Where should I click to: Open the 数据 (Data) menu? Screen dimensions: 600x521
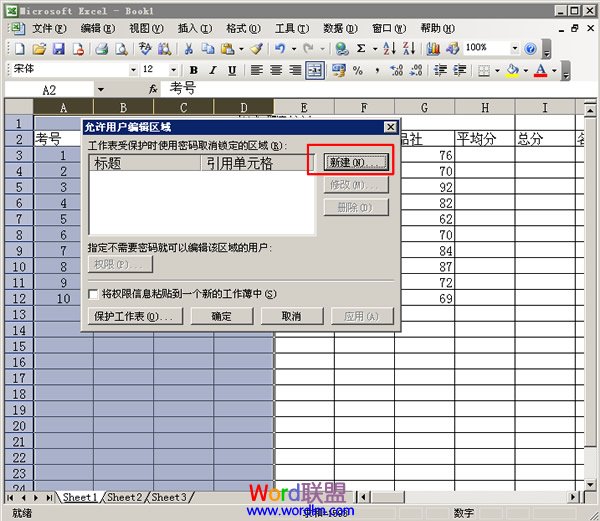[340, 29]
